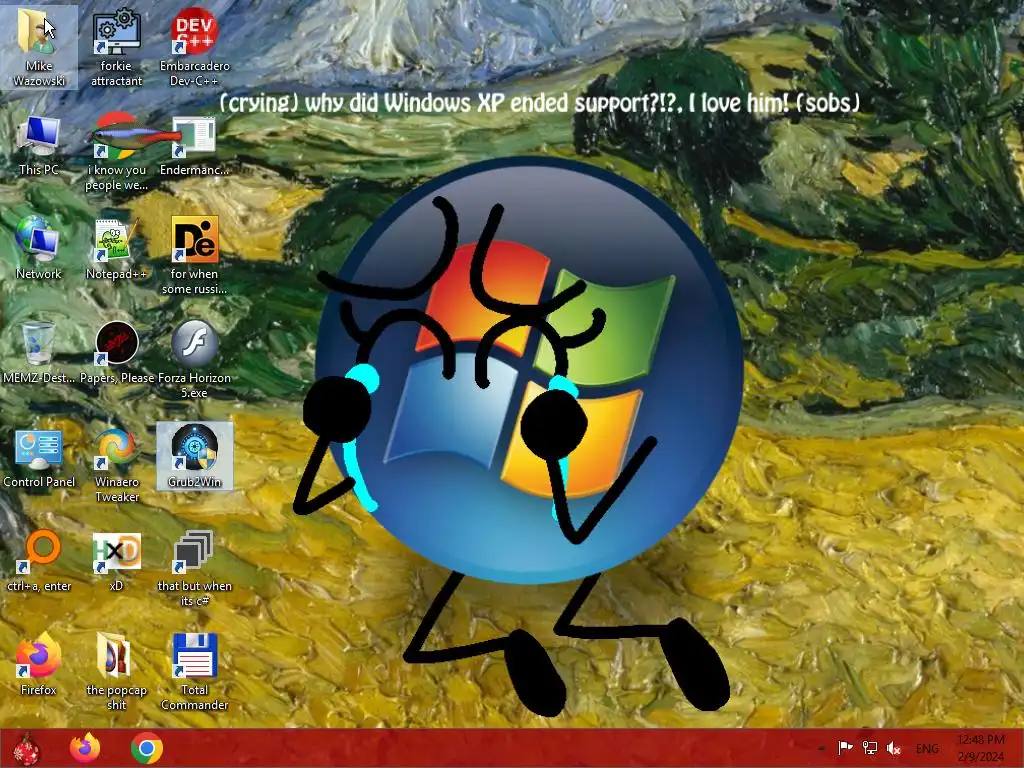Select the Mike Wazowski folder icon

click(38, 46)
